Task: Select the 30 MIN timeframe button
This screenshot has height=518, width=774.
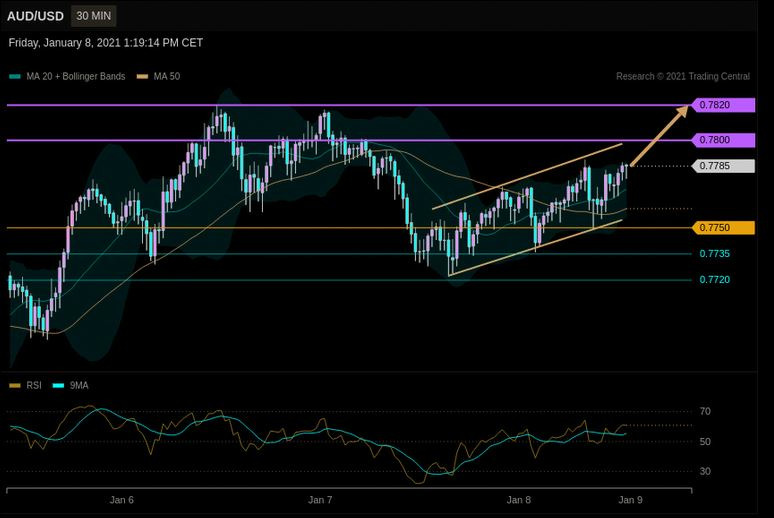Action: (94, 16)
